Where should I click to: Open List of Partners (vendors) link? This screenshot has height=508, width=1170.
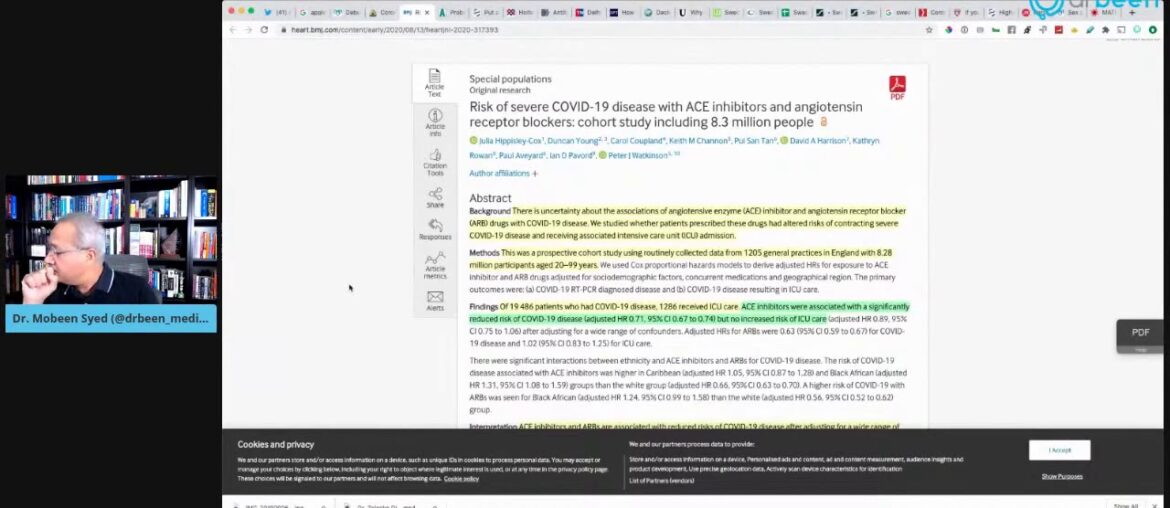click(662, 481)
